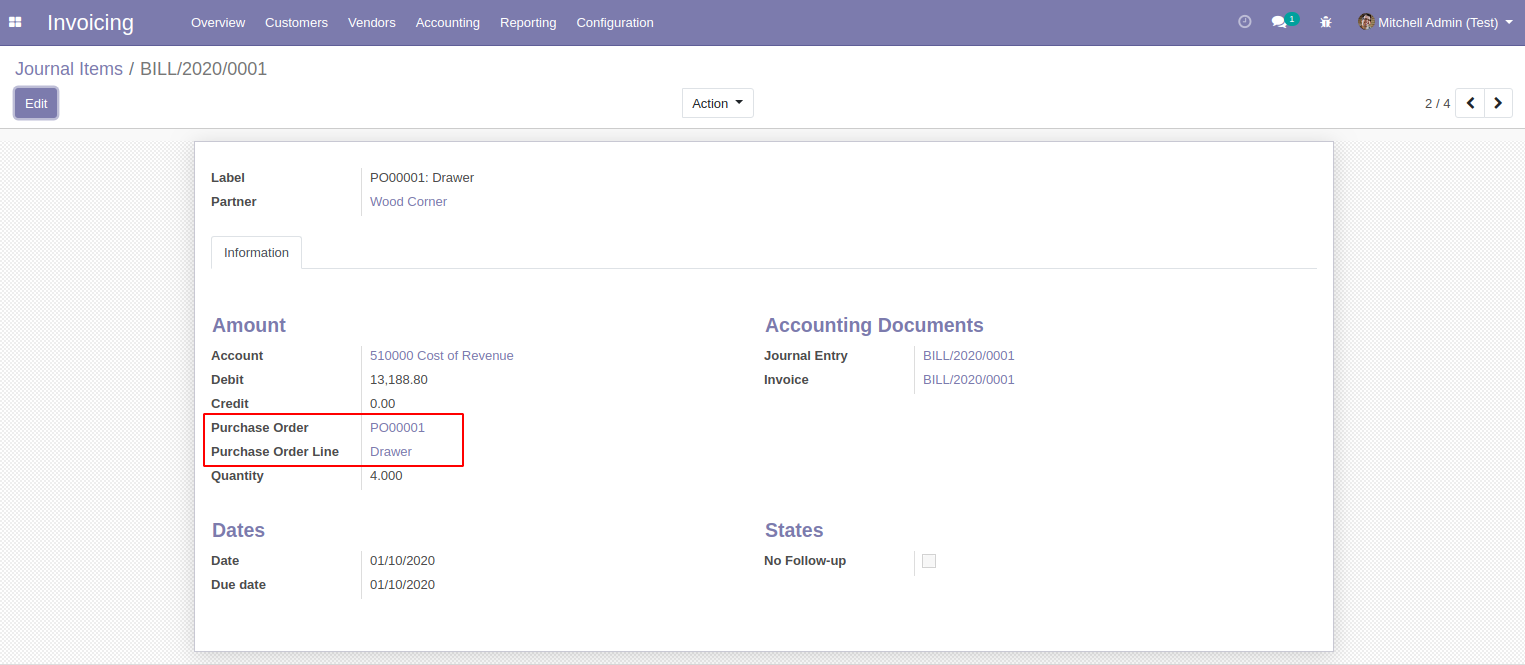The height and width of the screenshot is (665, 1525).
Task: Open account 510000 Cost of Revenue
Action: tap(441, 355)
